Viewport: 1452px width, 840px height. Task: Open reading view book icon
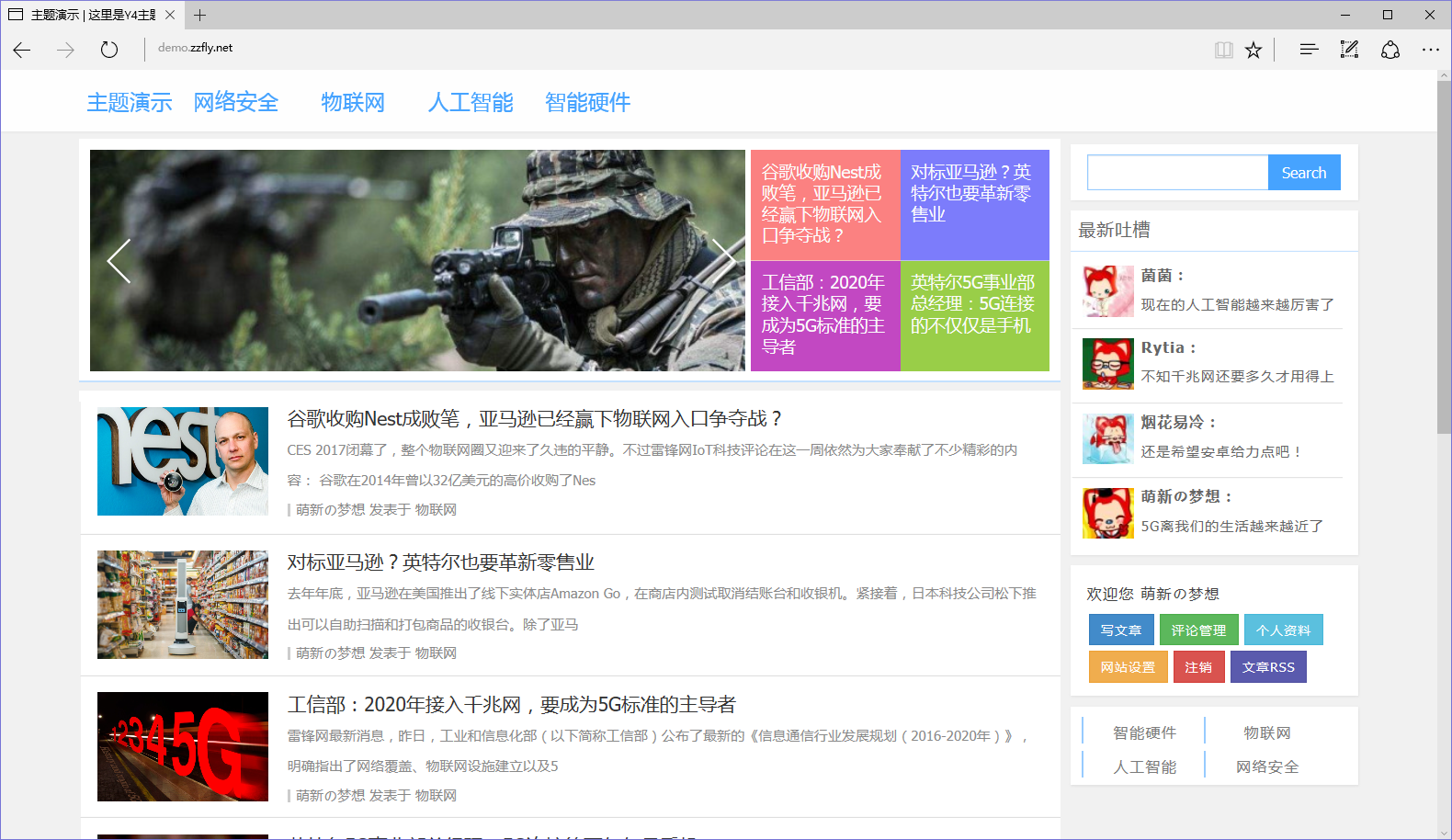click(x=1223, y=50)
